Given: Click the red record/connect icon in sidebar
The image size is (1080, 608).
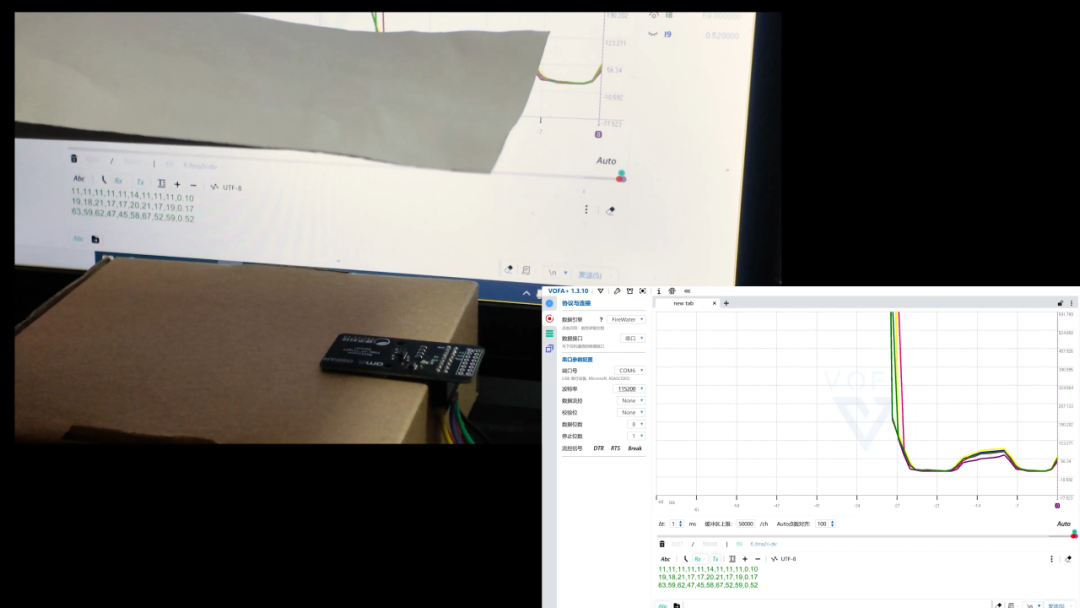Looking at the screenshot, I should (x=549, y=318).
